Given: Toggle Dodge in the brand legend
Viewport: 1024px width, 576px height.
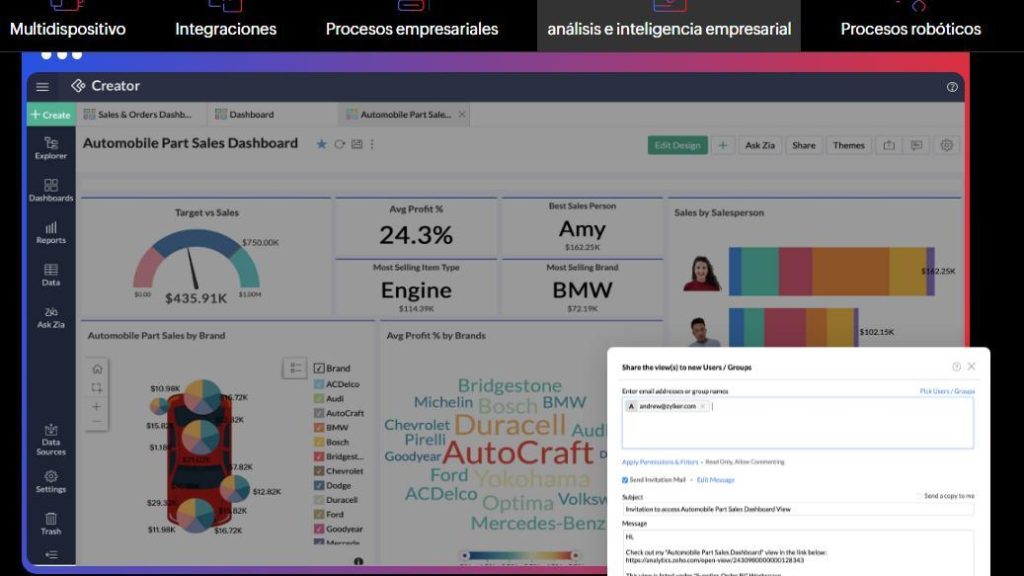Looking at the screenshot, I should pyautogui.click(x=319, y=485).
